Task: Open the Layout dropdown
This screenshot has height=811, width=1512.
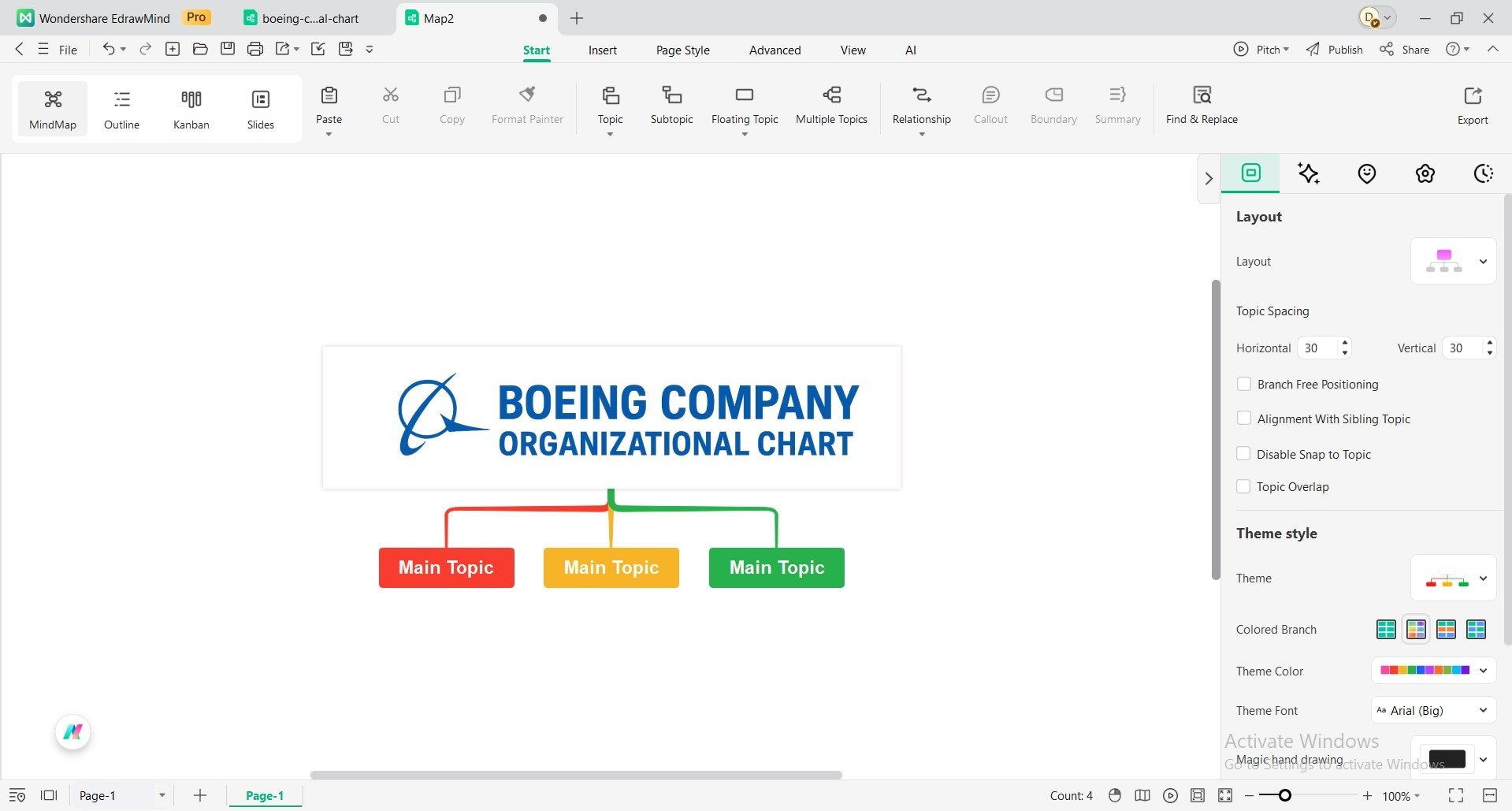Action: pos(1482,261)
